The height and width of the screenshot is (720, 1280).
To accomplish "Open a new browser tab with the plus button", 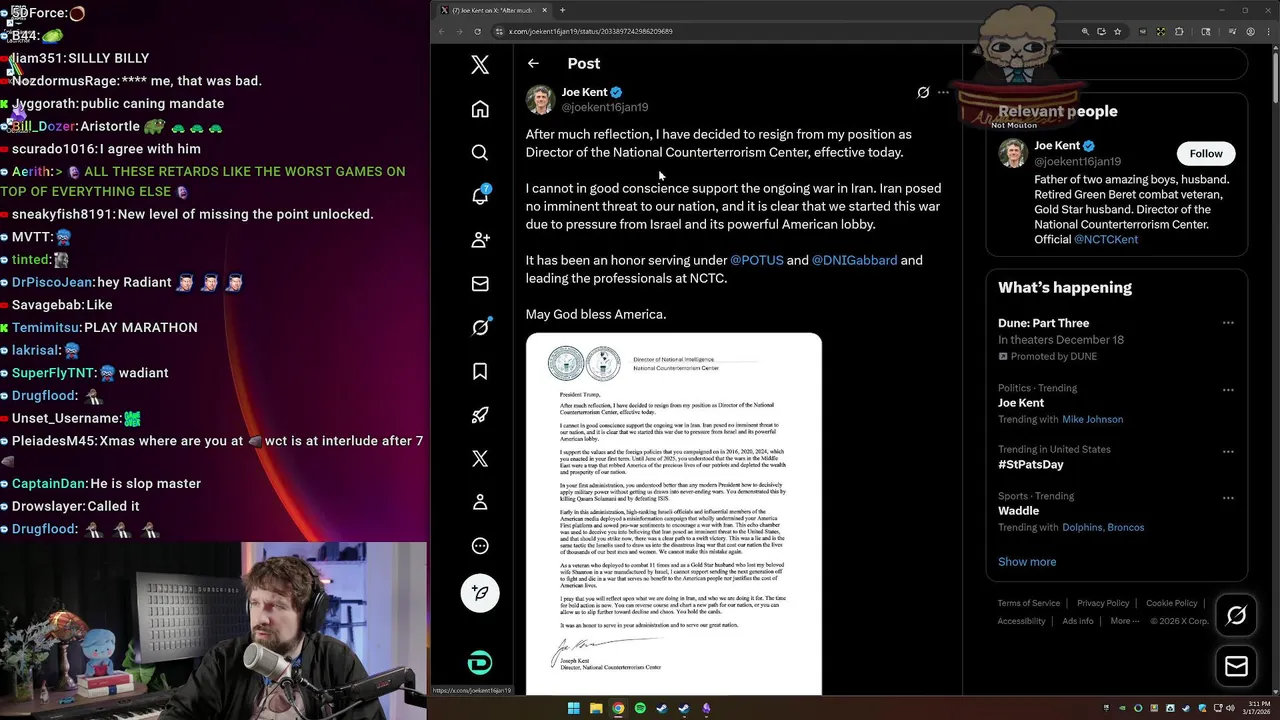I will point(562,10).
